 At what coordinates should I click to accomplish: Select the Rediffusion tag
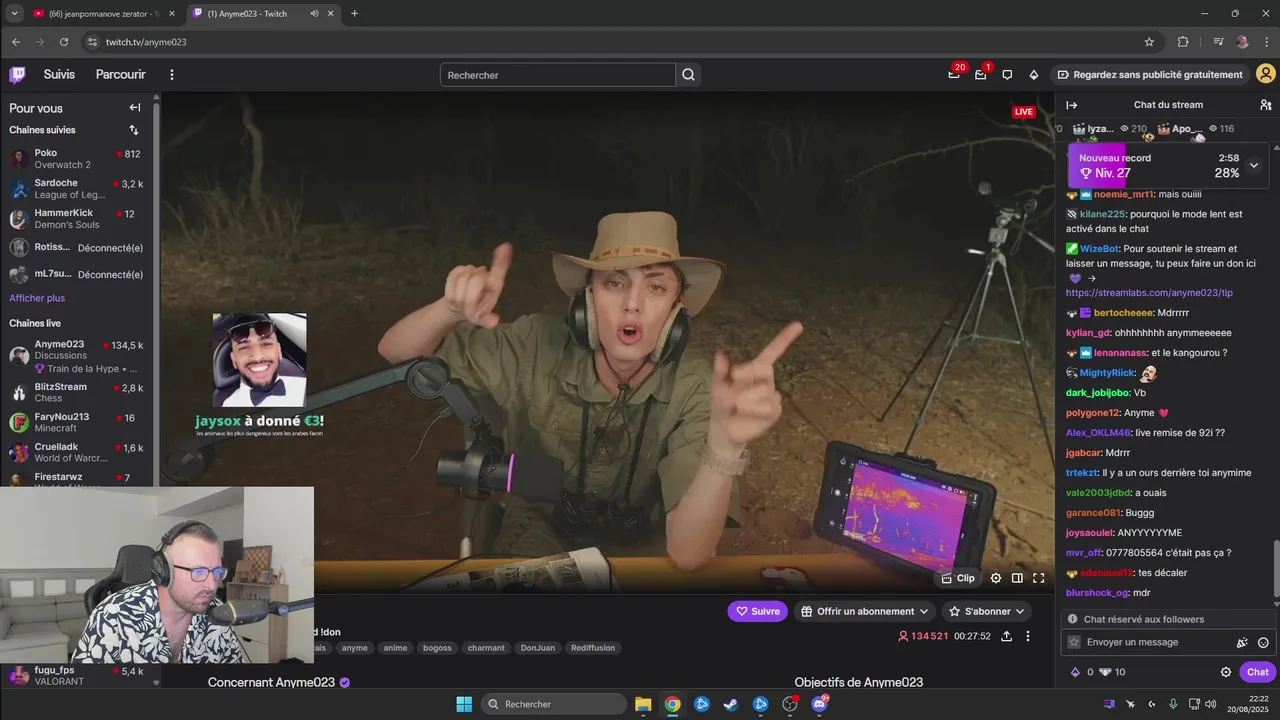[x=592, y=648]
